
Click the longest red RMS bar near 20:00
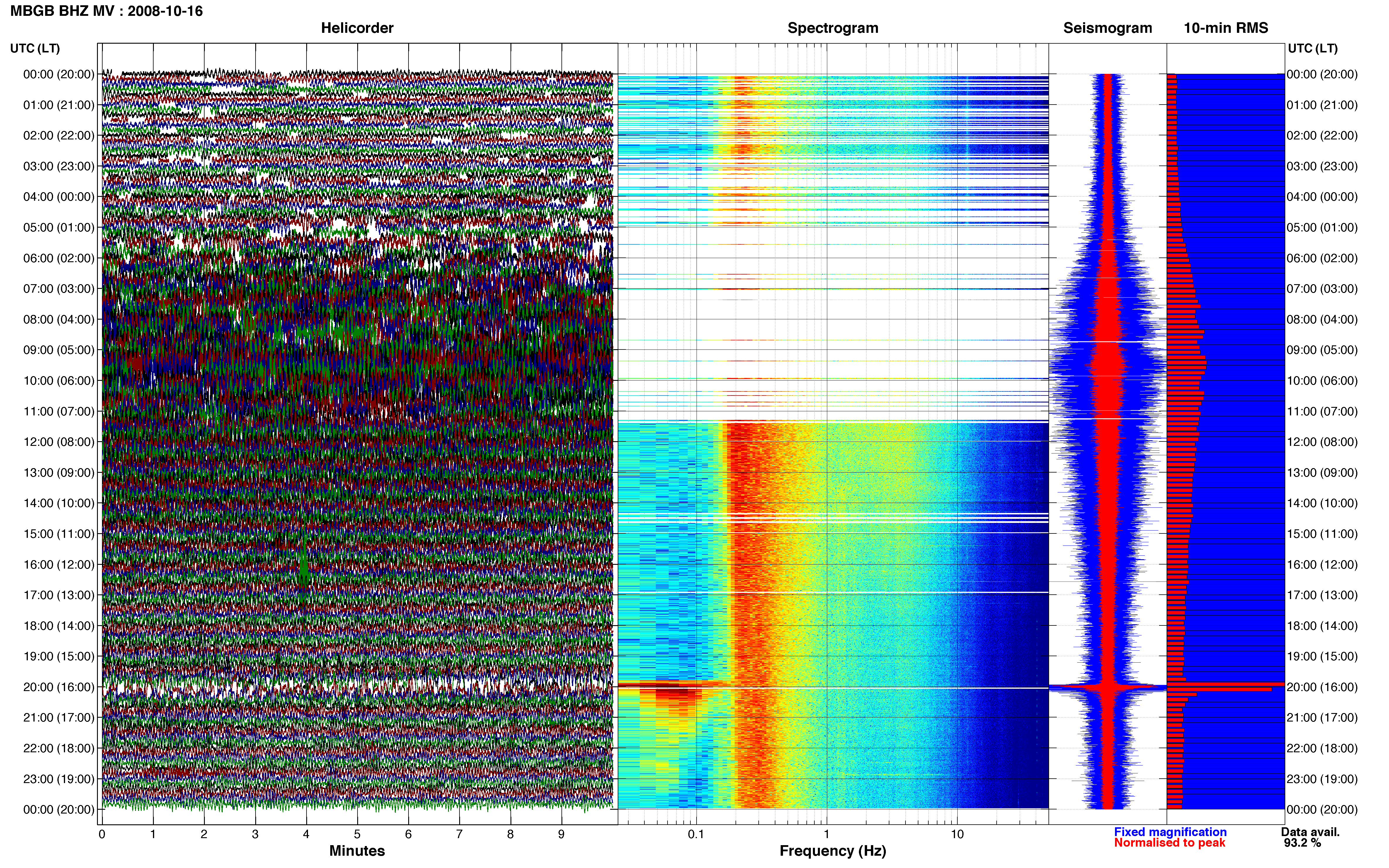pos(1225,684)
